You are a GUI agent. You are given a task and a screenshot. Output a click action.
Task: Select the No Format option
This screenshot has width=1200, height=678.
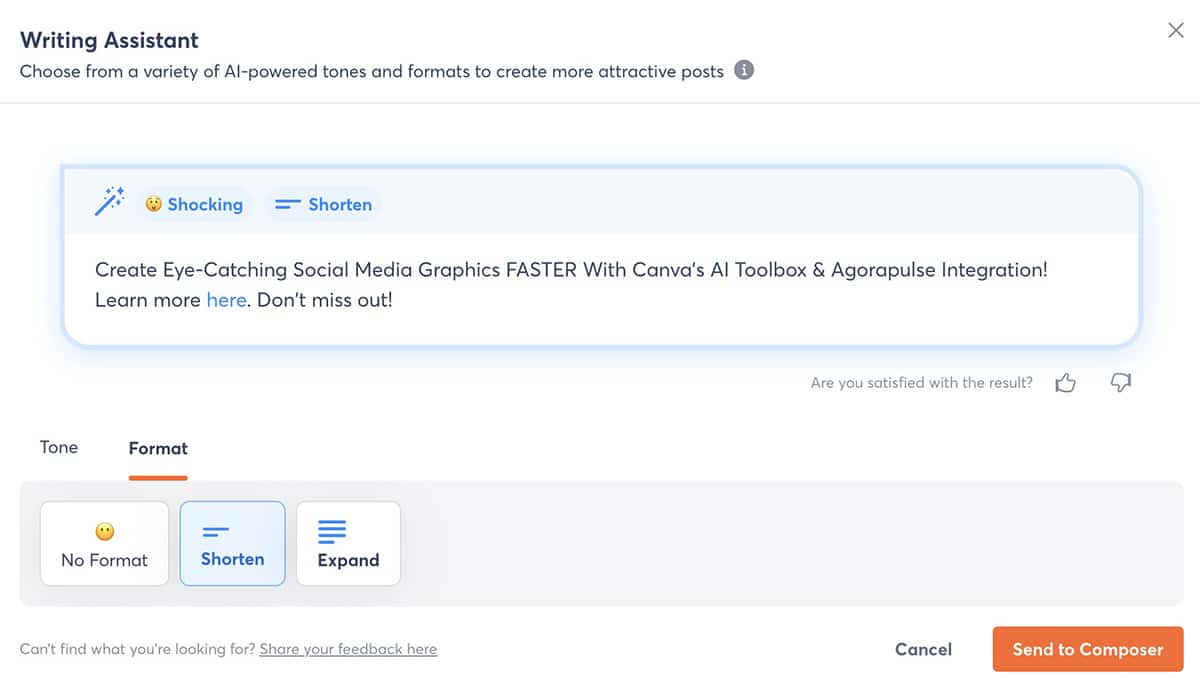tap(104, 543)
